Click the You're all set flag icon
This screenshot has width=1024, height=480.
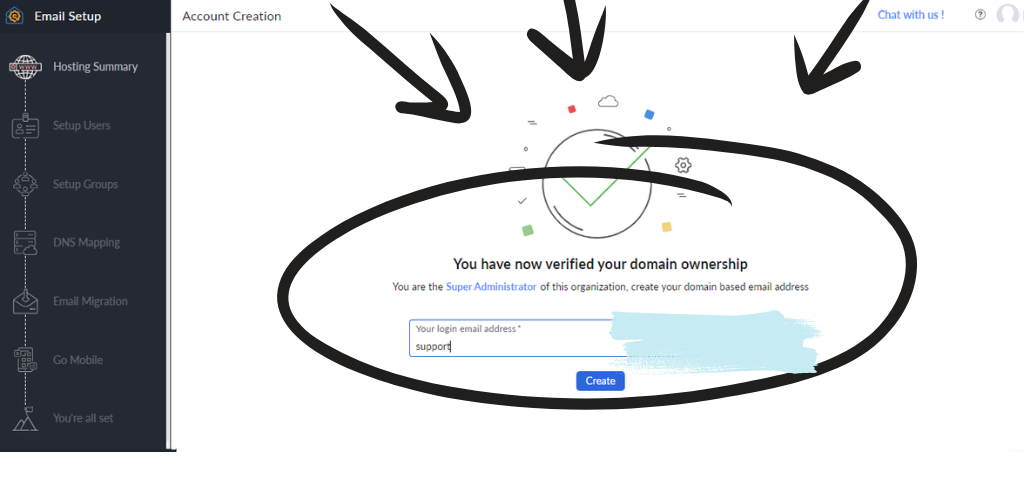coord(25,418)
